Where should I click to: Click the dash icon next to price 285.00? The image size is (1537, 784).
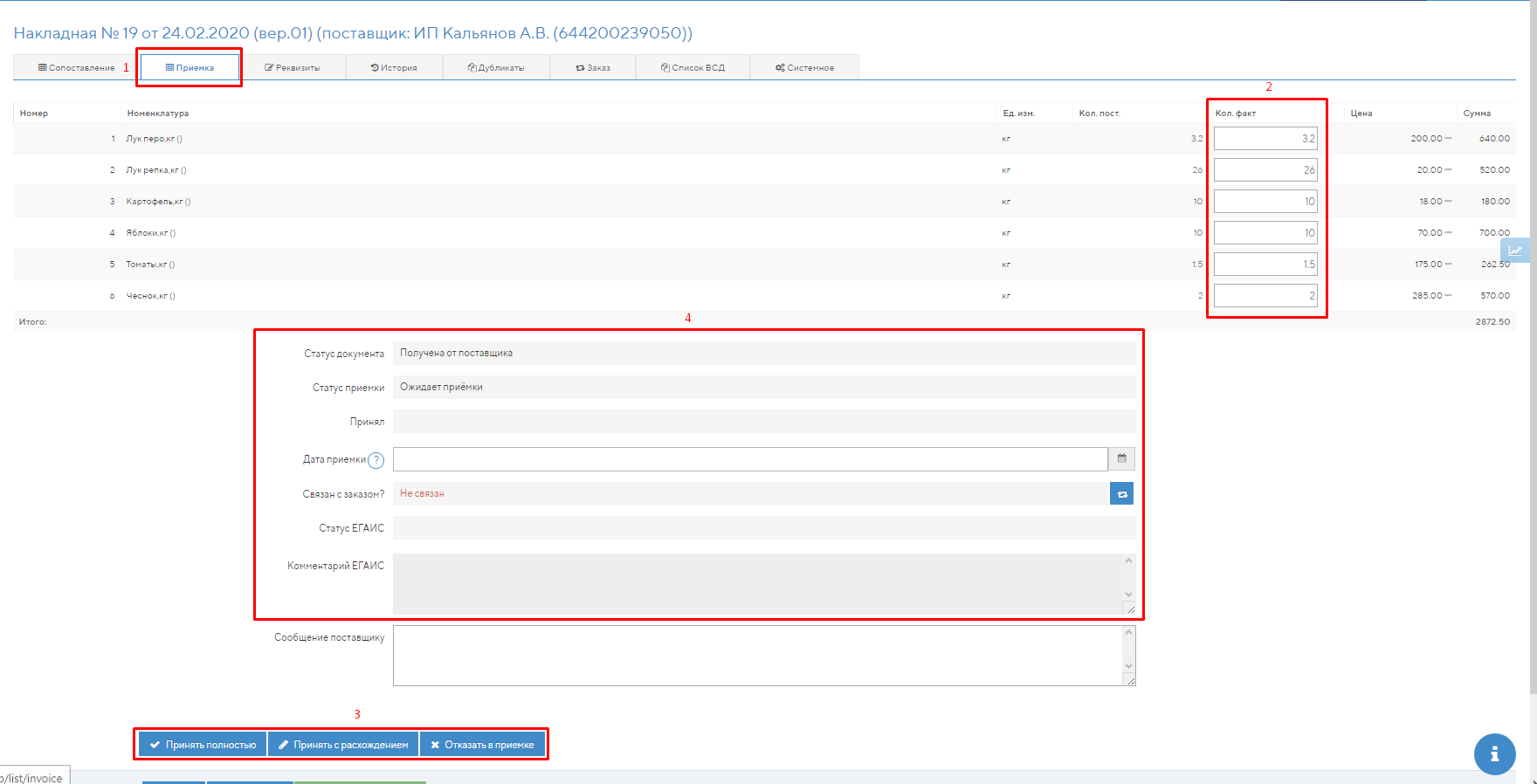coord(1448,296)
